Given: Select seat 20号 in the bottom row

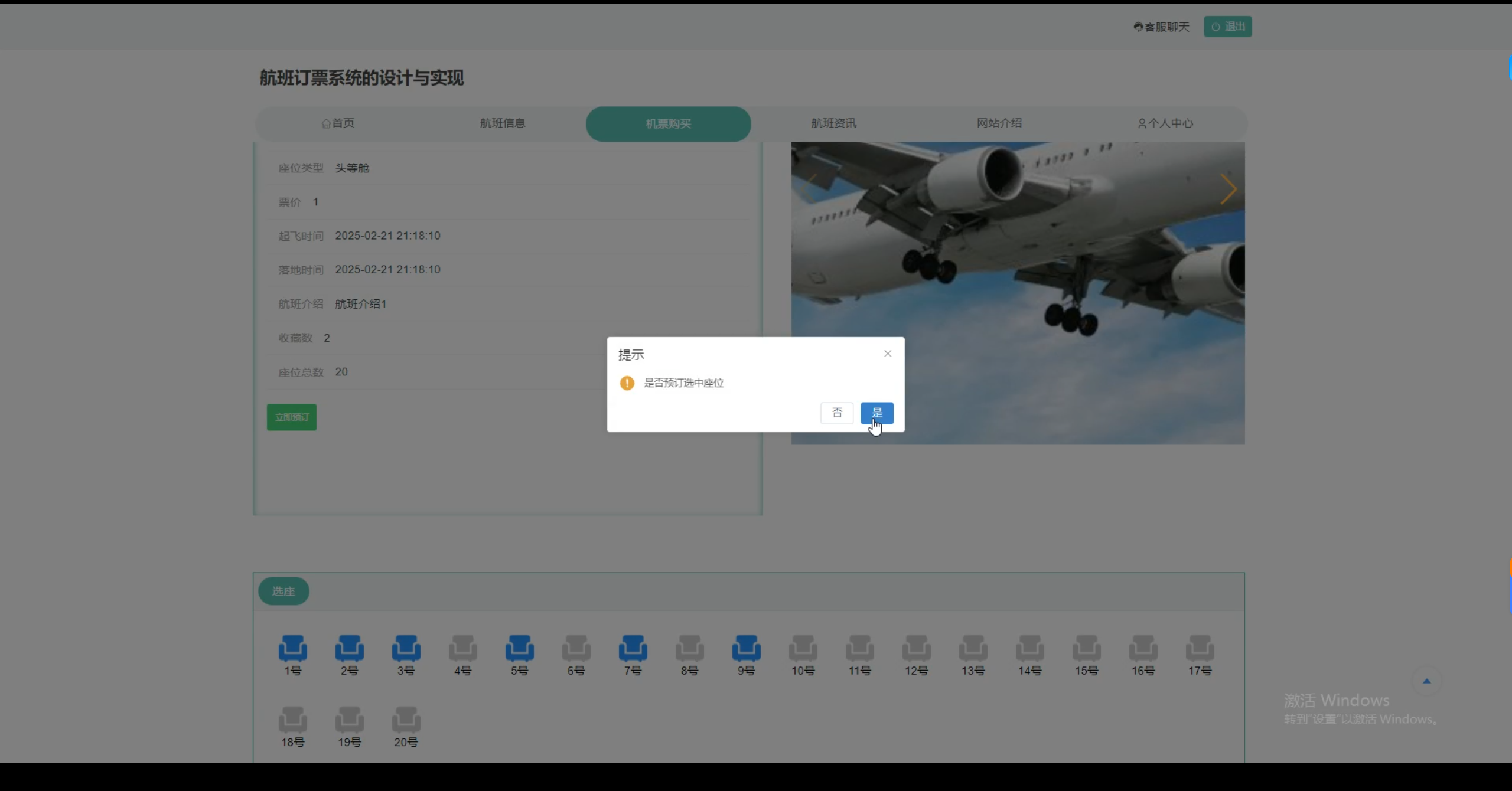Looking at the screenshot, I should tap(406, 720).
